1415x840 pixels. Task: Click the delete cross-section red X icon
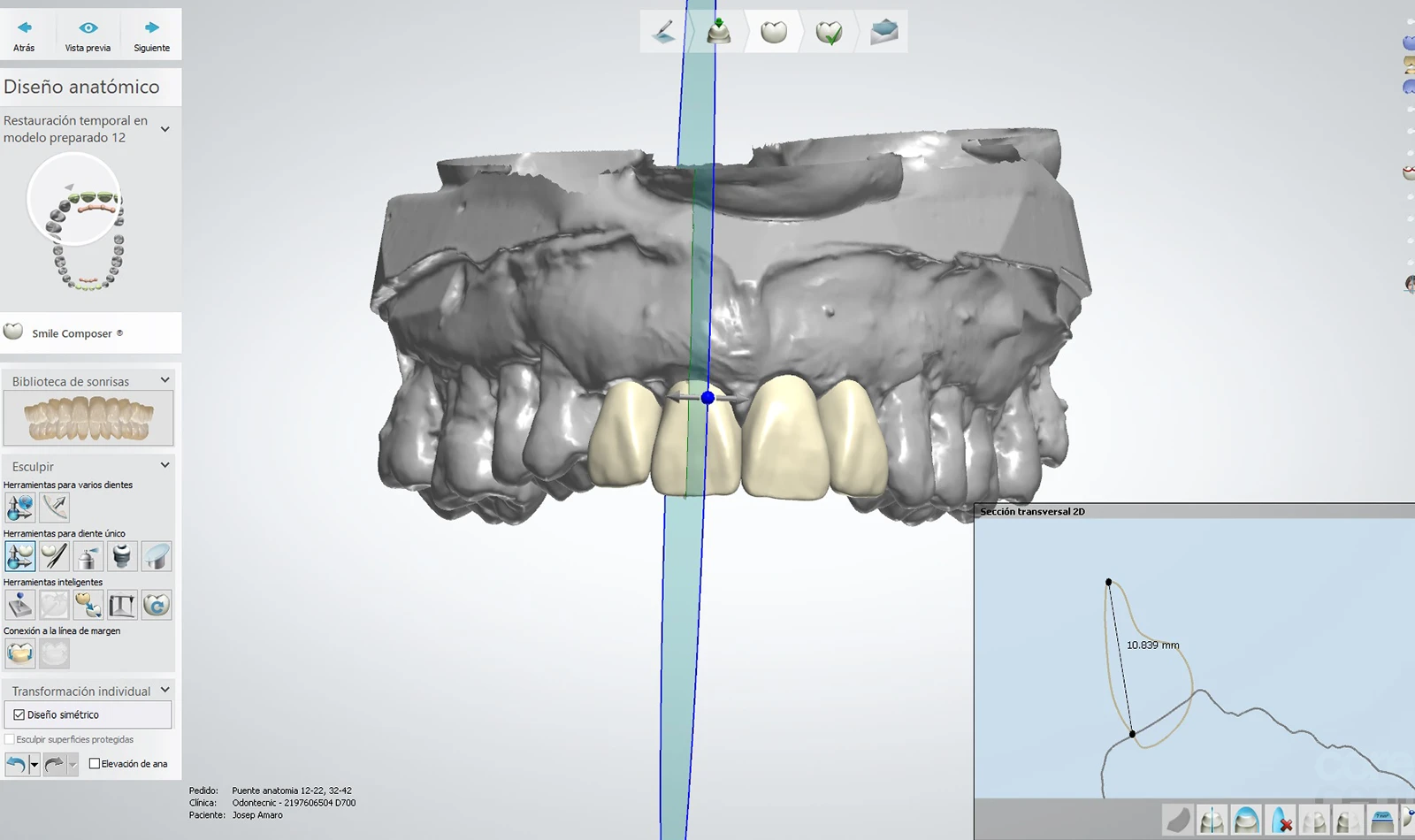pyautogui.click(x=1280, y=821)
